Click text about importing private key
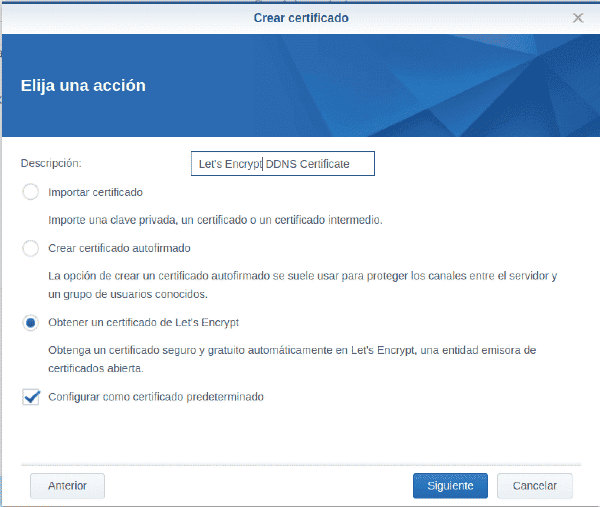Viewport: 600px width, 507px height. pos(215,220)
